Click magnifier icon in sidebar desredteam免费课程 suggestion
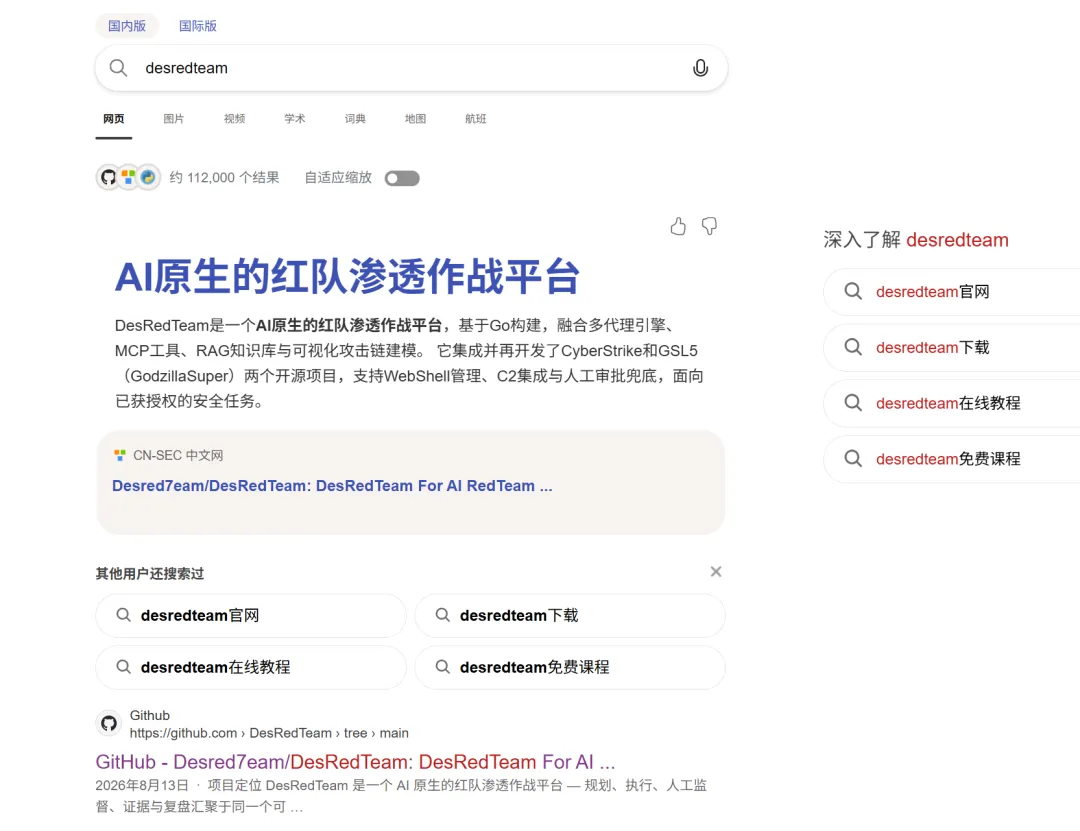The image size is (1080, 831). pyautogui.click(x=853, y=459)
